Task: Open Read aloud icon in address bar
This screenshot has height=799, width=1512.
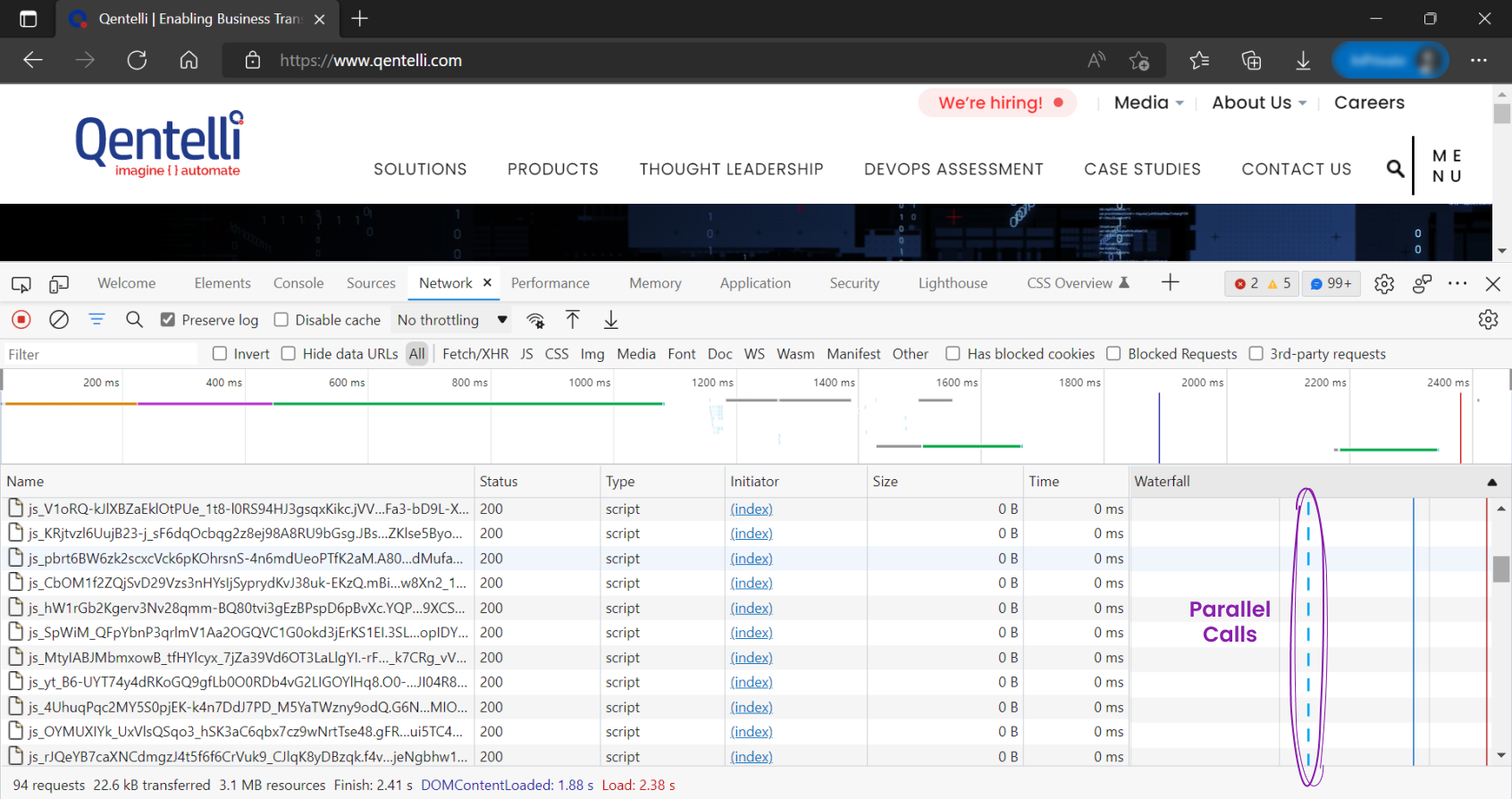Action: (x=1096, y=60)
